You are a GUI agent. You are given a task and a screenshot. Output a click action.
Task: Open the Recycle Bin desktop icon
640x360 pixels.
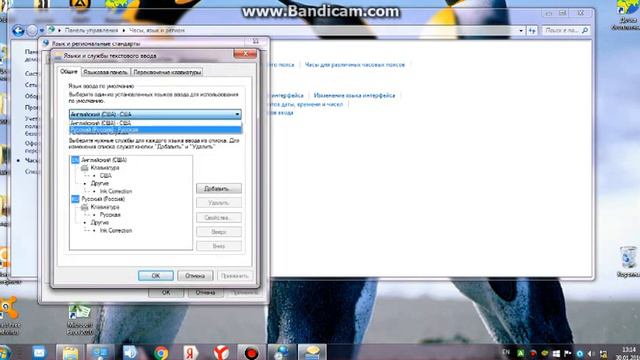628,262
